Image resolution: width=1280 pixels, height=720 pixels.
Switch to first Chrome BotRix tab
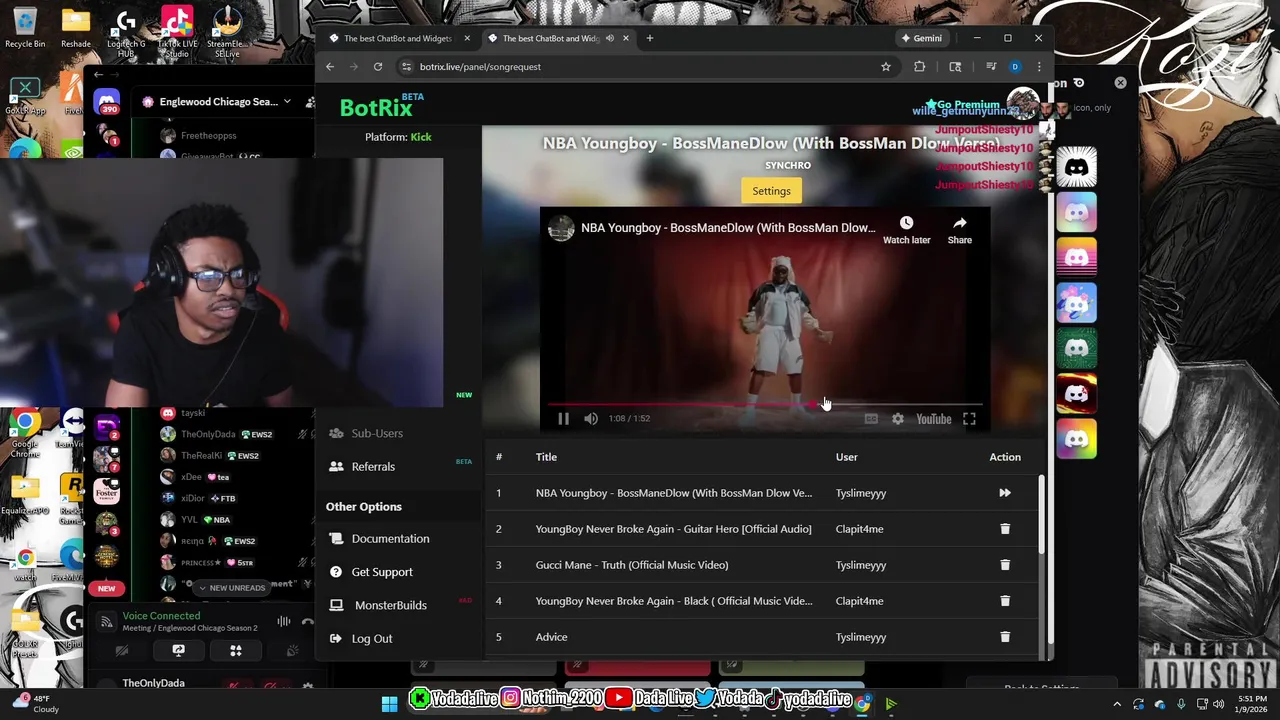[397, 38]
